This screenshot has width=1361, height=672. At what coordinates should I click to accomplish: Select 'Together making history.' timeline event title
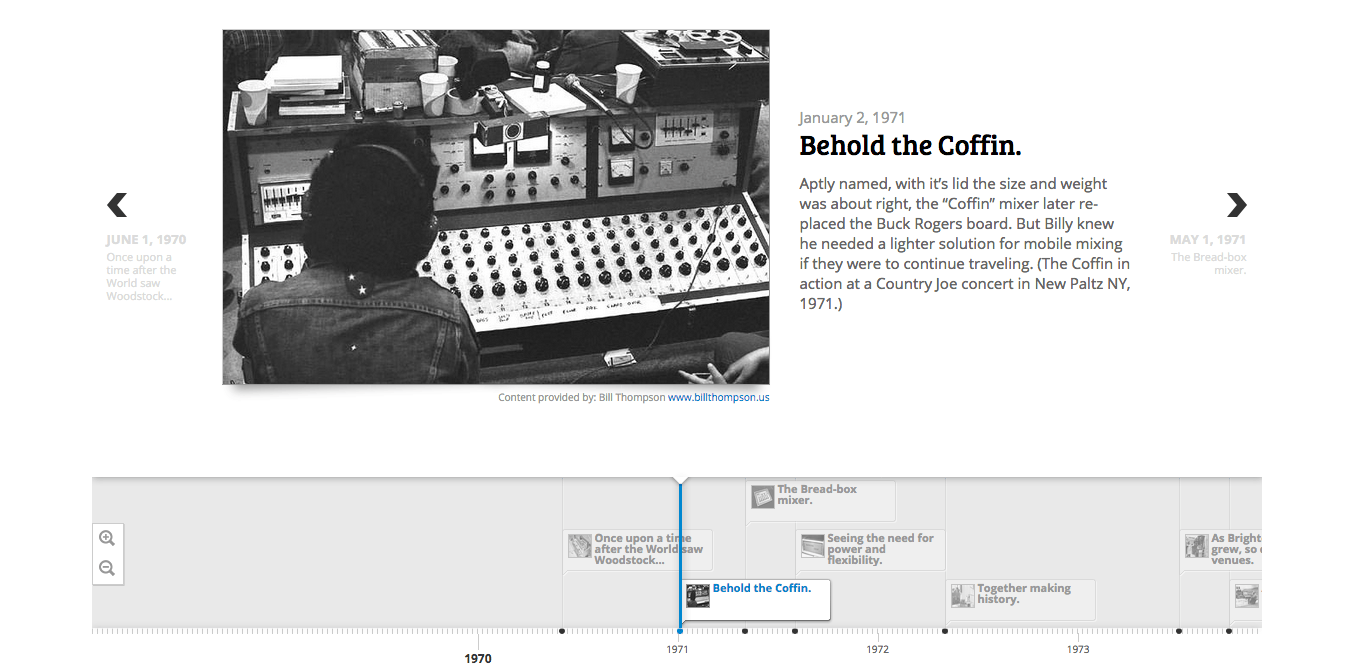(1024, 594)
